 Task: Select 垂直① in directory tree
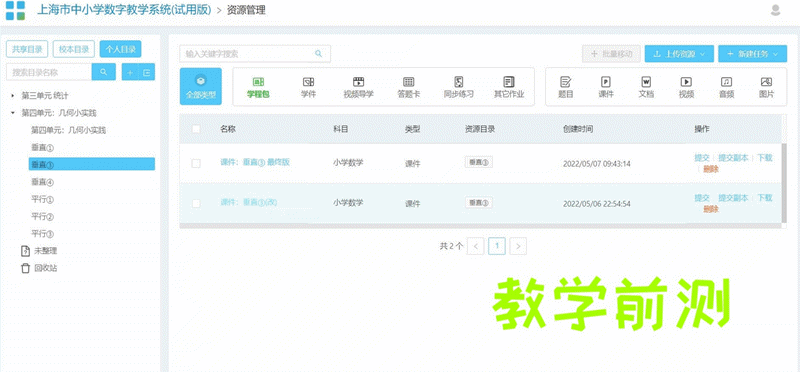click(42, 147)
